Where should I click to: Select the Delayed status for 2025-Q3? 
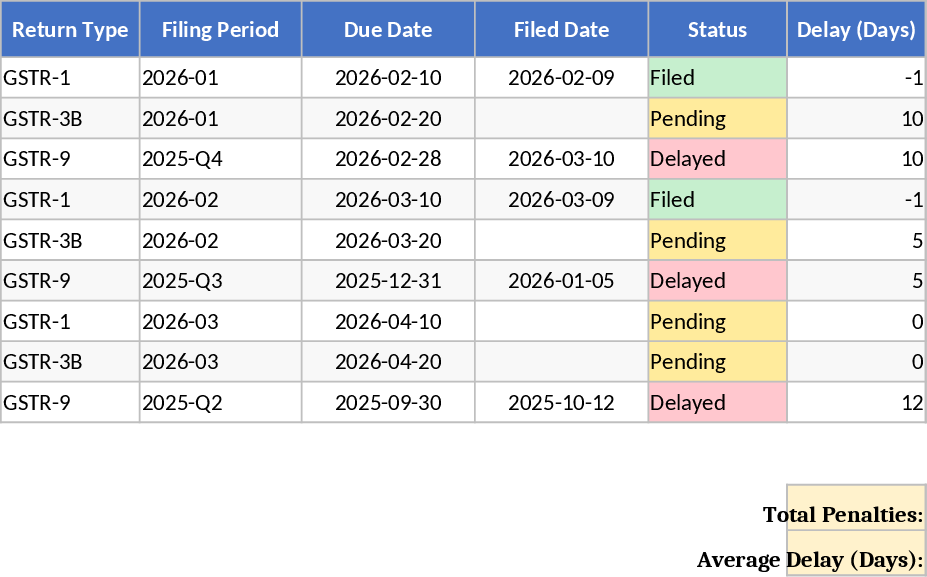717,281
